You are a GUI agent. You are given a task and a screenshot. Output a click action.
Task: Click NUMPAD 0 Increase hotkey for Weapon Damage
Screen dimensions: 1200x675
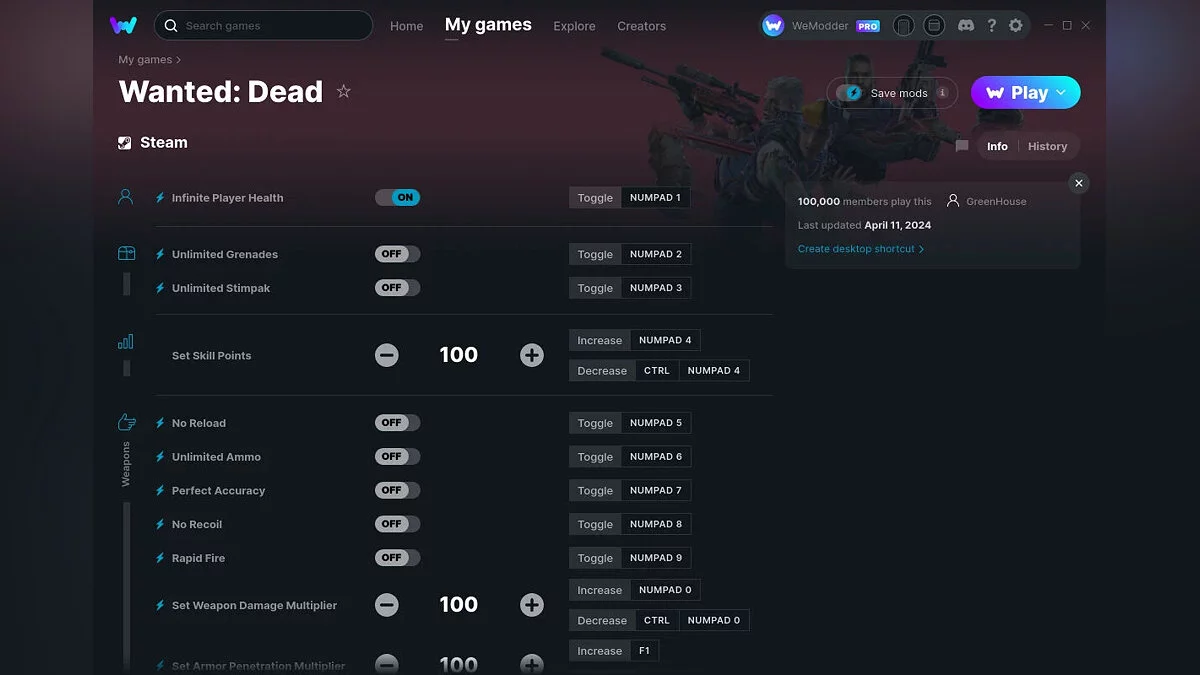coord(665,590)
